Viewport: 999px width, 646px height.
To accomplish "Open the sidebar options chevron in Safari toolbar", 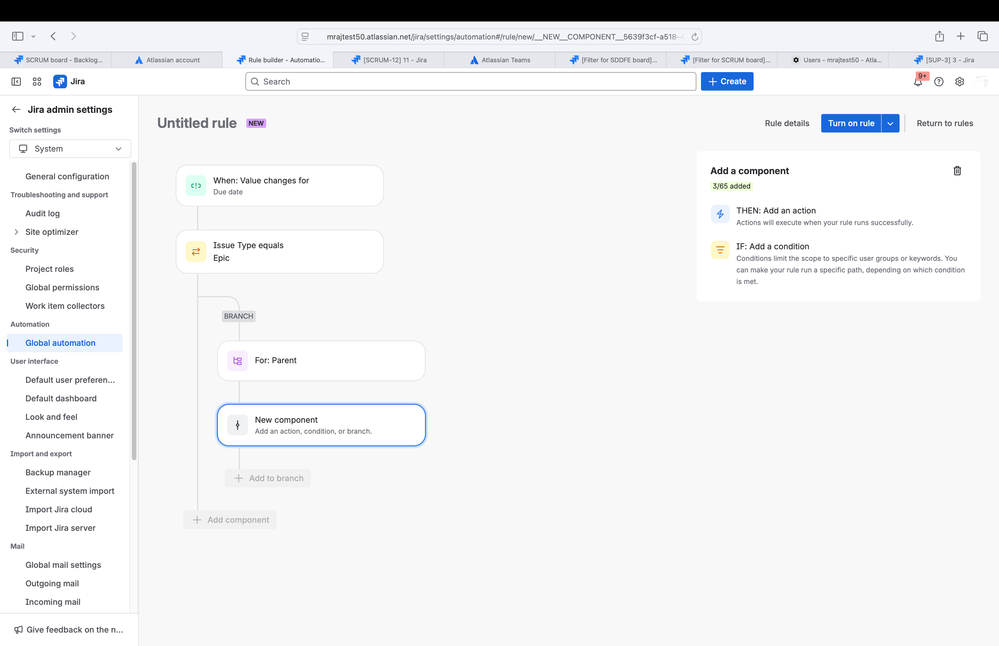I will [x=33, y=36].
